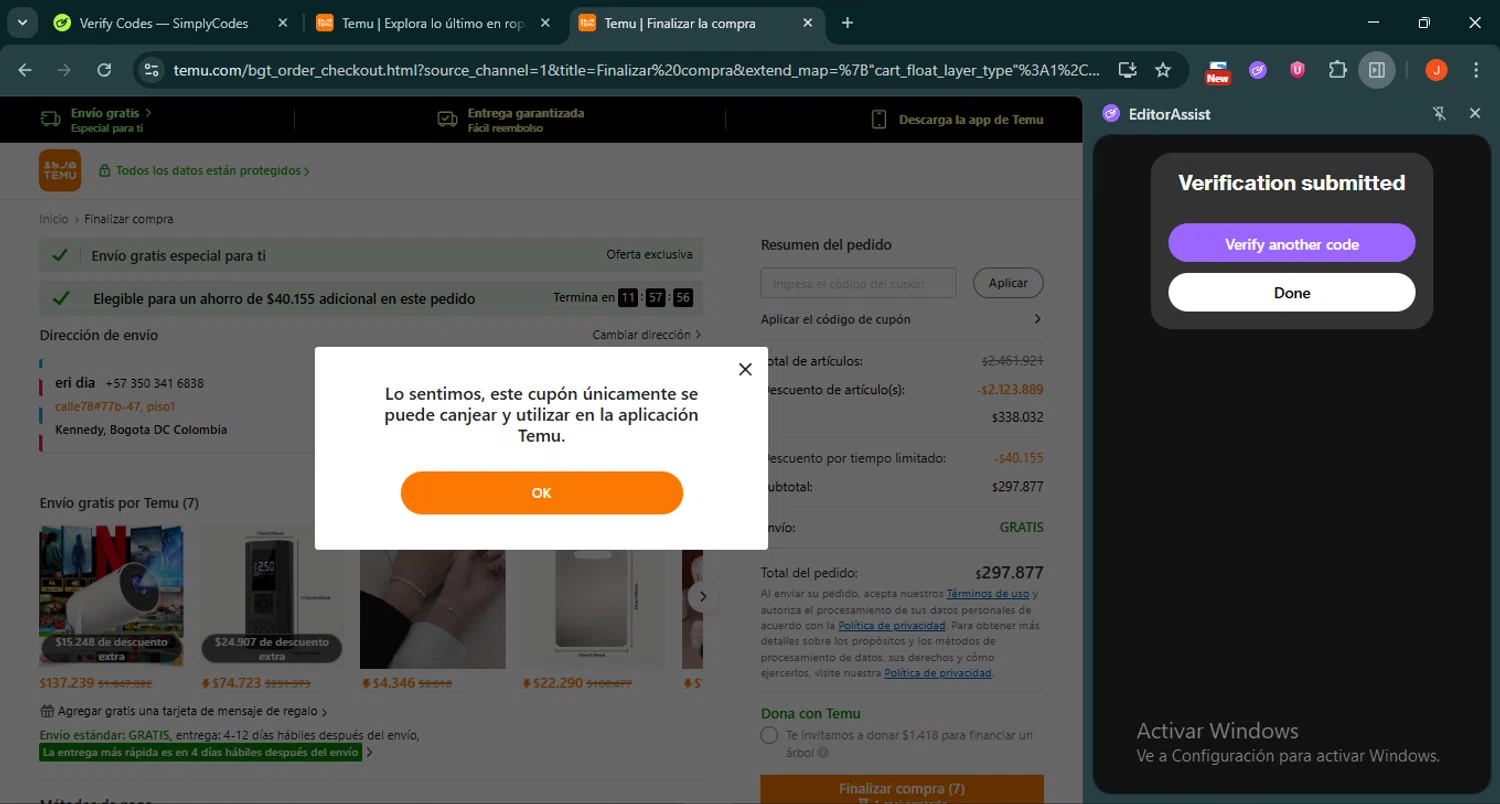Open the last Política de privacidad link
The image size is (1500, 804).
938,673
